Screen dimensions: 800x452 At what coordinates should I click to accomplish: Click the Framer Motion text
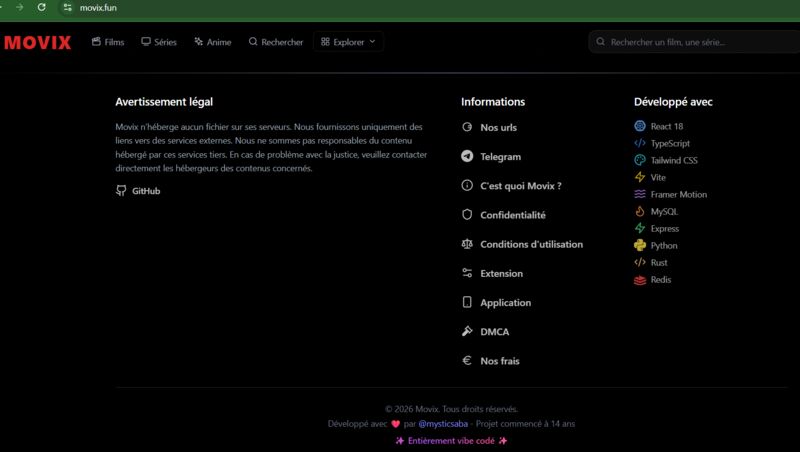tap(679, 194)
